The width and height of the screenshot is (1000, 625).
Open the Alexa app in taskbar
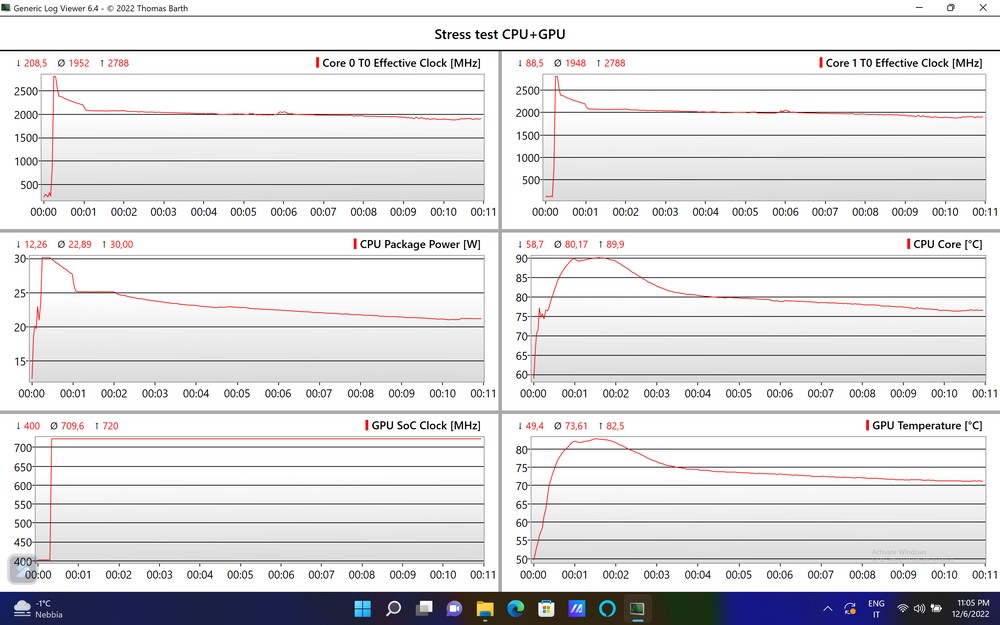(x=607, y=608)
